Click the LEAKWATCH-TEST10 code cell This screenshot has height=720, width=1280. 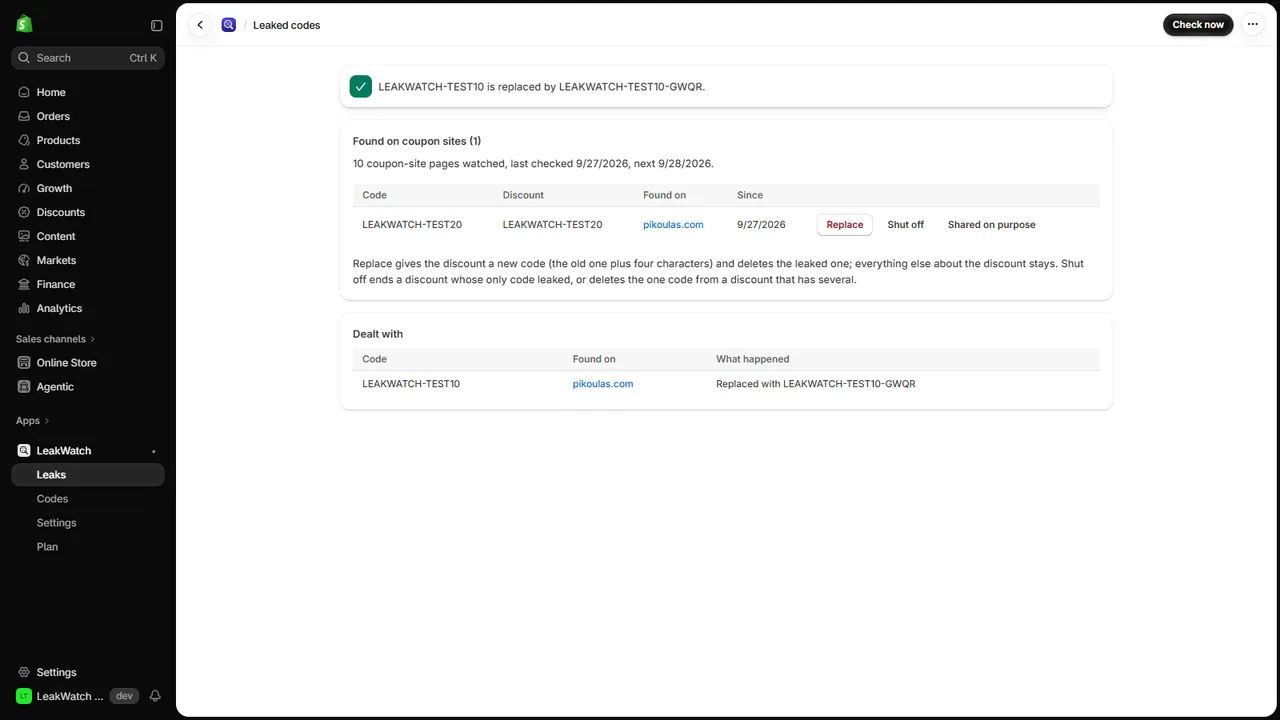(x=411, y=384)
